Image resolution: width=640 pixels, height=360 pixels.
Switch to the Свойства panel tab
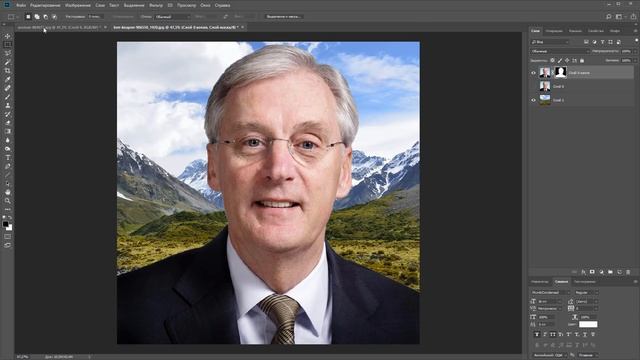tap(596, 31)
